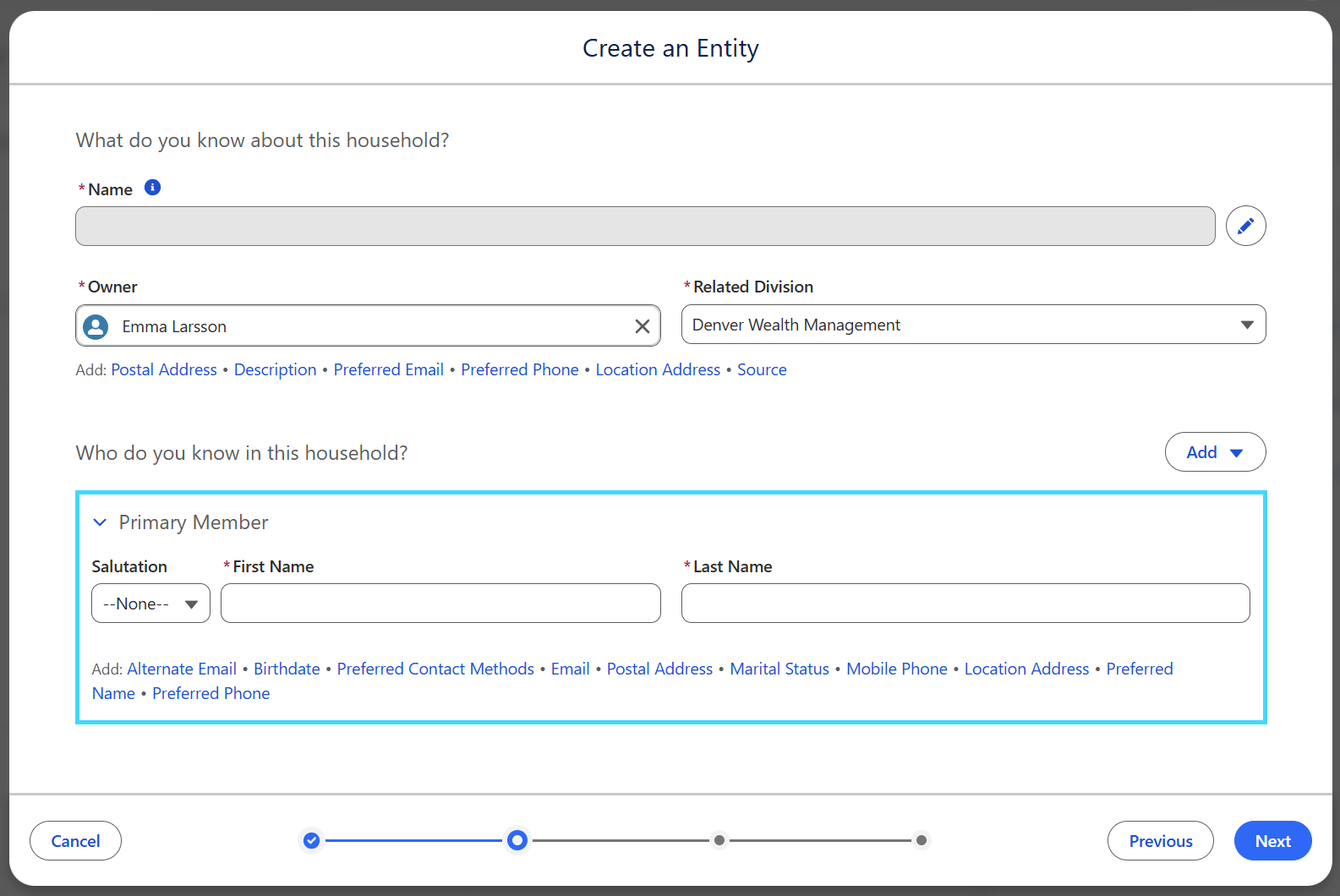The image size is (1340, 896).
Task: Collapse the Primary Member section
Action: click(x=100, y=522)
